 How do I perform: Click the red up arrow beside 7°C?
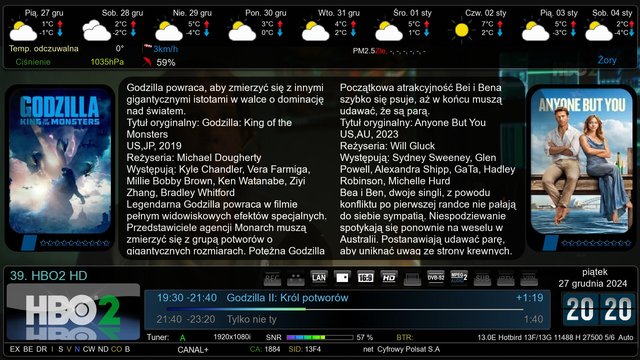[500, 24]
